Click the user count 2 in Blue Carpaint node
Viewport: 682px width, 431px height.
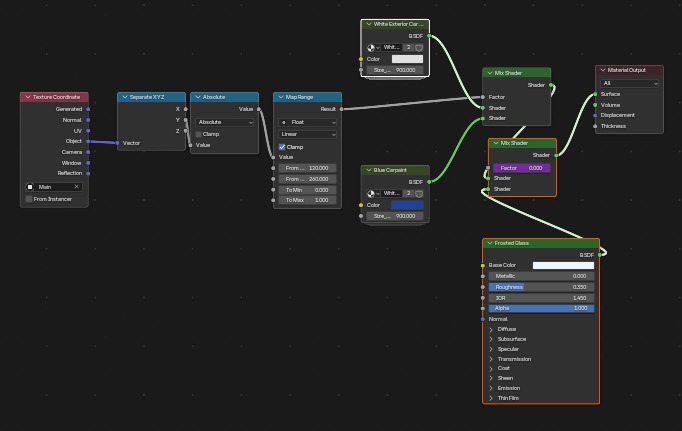tap(408, 194)
